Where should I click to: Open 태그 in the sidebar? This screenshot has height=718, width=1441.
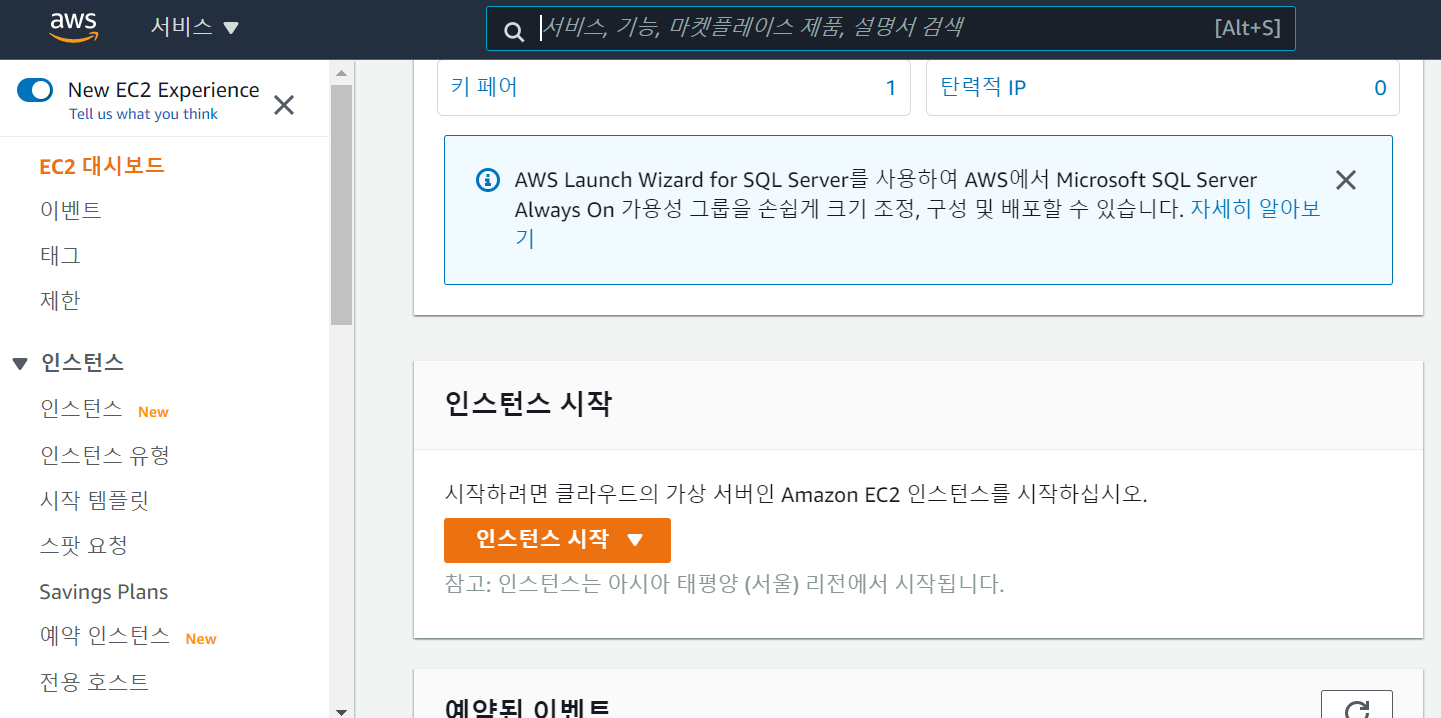tap(60, 256)
